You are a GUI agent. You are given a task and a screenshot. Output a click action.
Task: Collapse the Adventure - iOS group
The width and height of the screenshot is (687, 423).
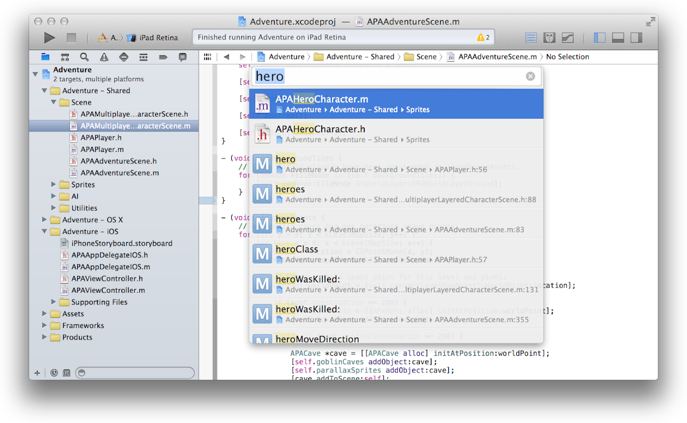44,231
